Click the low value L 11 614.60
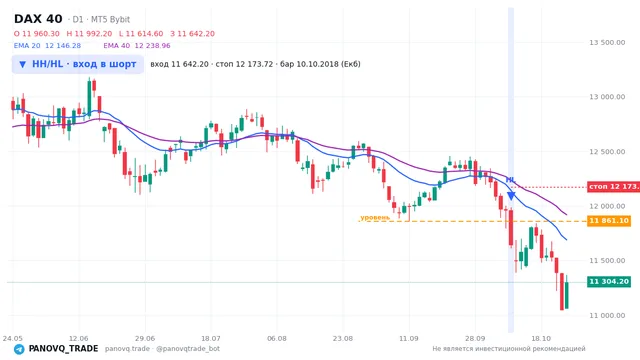The width and height of the screenshot is (640, 360). 141,33
